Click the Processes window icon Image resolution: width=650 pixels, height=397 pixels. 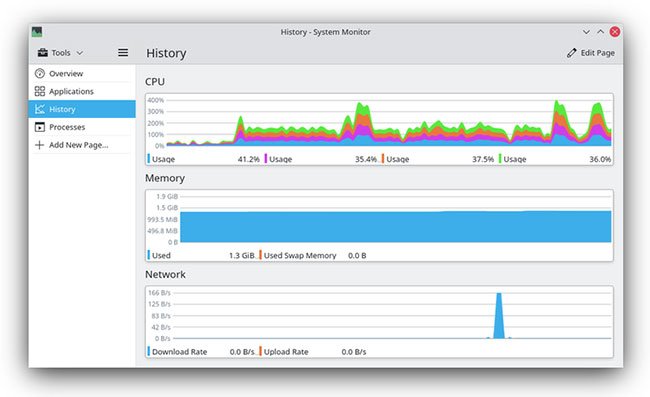coord(40,127)
